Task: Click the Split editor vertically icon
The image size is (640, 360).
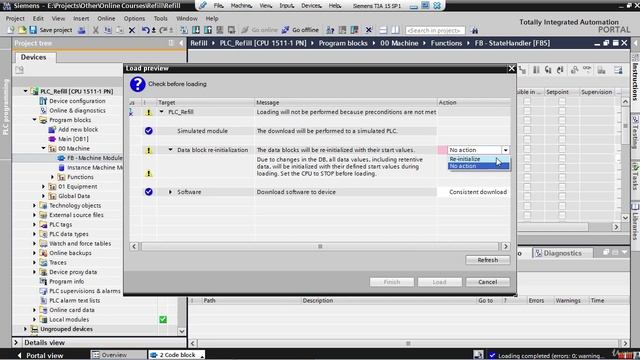Action: 395,30
